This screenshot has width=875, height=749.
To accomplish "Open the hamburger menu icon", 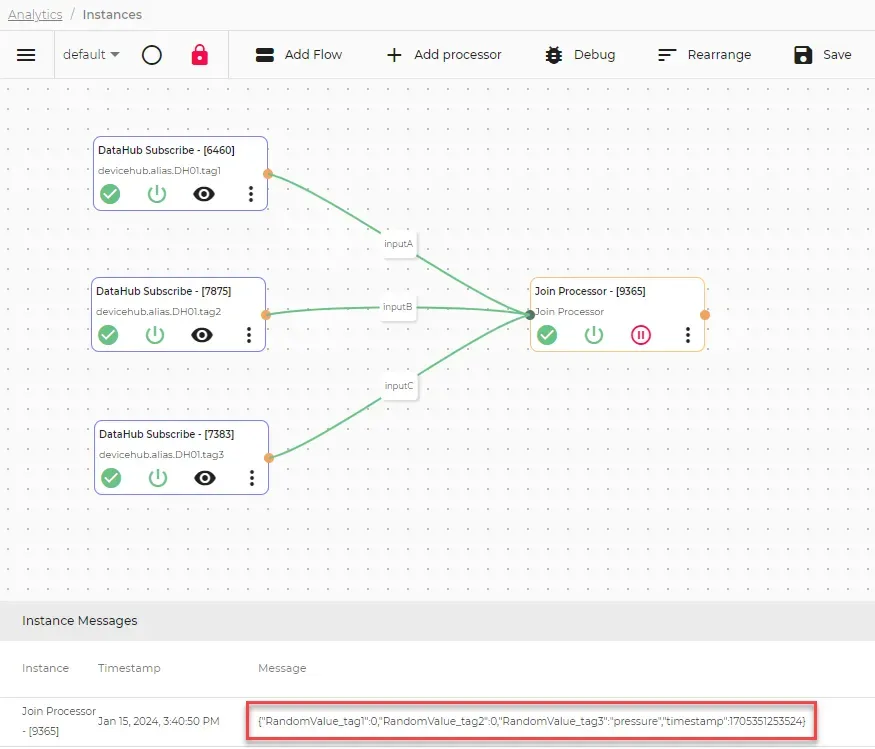I will [x=26, y=55].
